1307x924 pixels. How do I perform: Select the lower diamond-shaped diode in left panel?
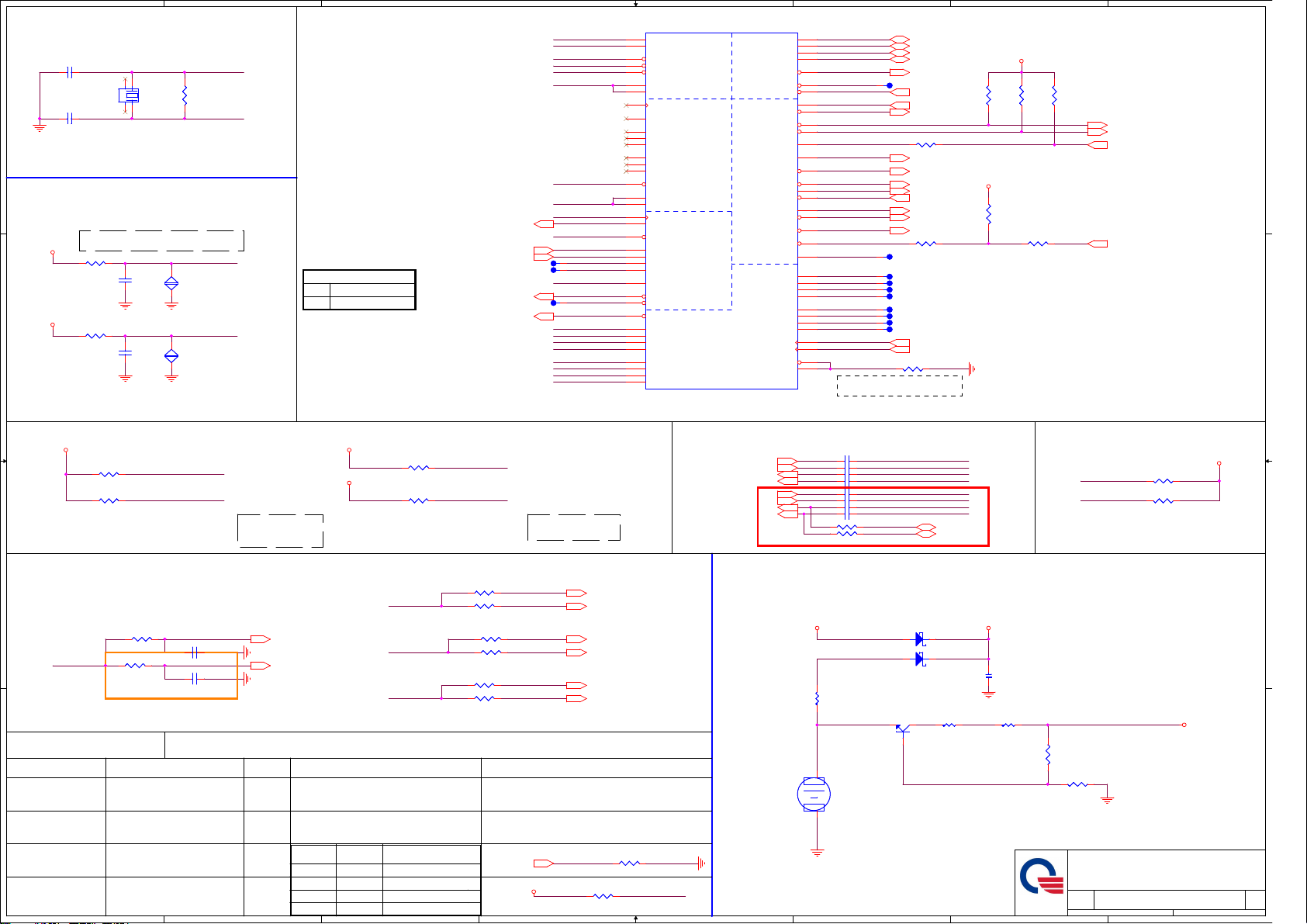(171, 356)
